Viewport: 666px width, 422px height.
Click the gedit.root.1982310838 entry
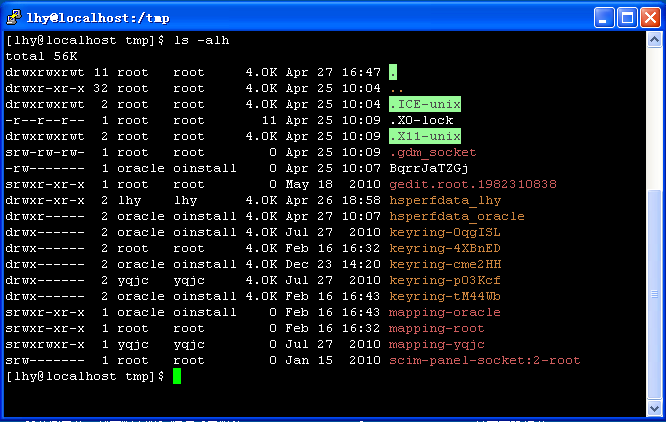(473, 184)
